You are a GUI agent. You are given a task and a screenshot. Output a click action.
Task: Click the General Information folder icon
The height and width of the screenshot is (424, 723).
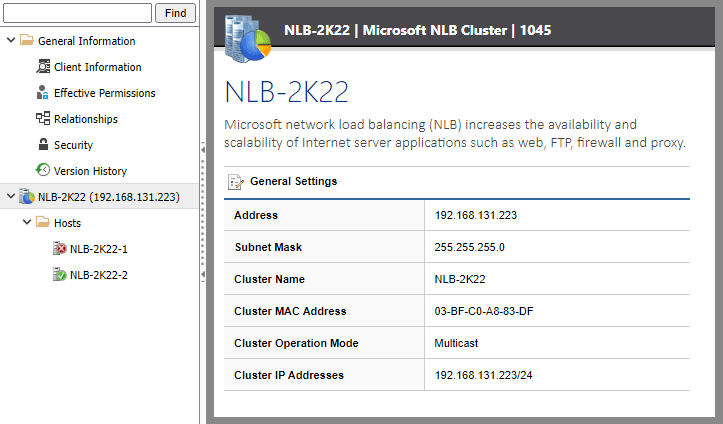click(x=27, y=40)
